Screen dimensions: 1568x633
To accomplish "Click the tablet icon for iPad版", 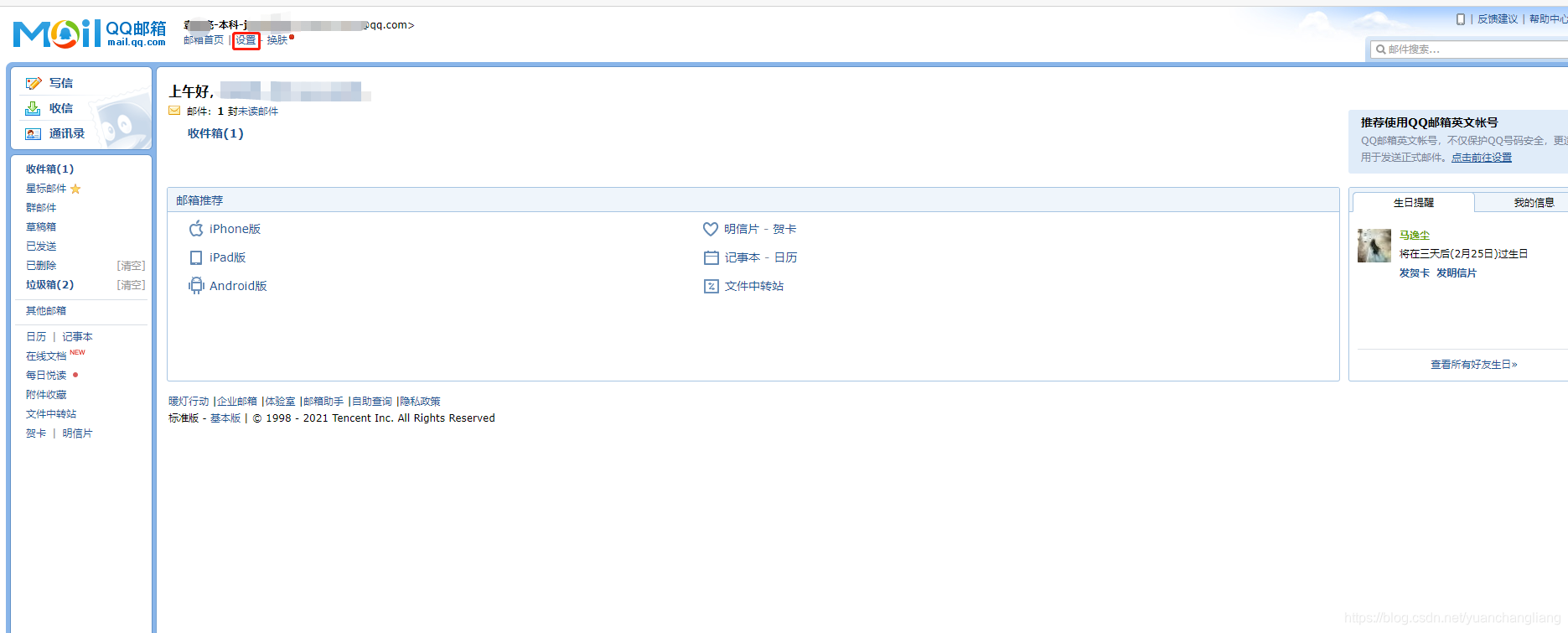I will click(196, 257).
